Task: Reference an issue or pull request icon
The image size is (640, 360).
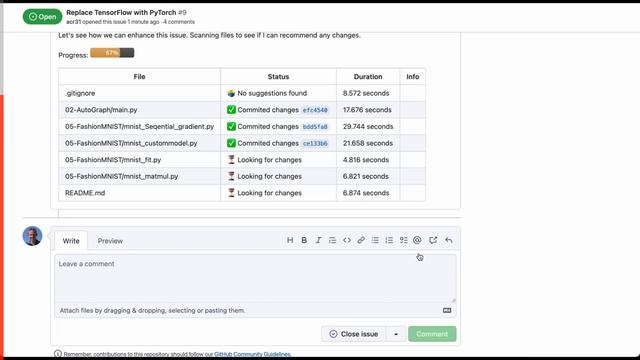Action: [x=433, y=240]
